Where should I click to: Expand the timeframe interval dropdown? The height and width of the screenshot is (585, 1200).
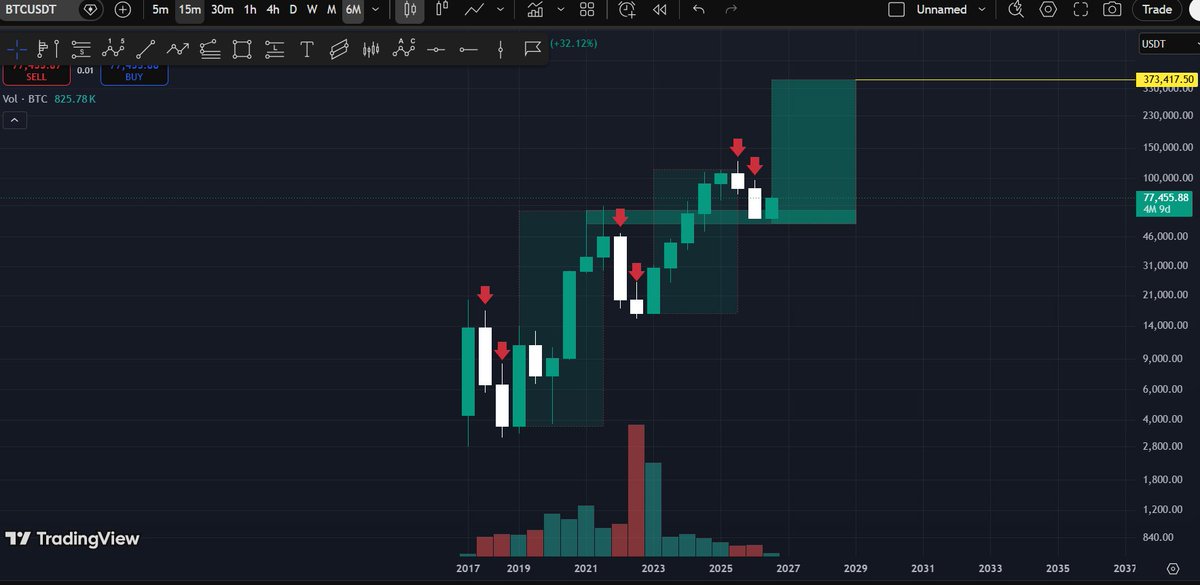tap(375, 9)
